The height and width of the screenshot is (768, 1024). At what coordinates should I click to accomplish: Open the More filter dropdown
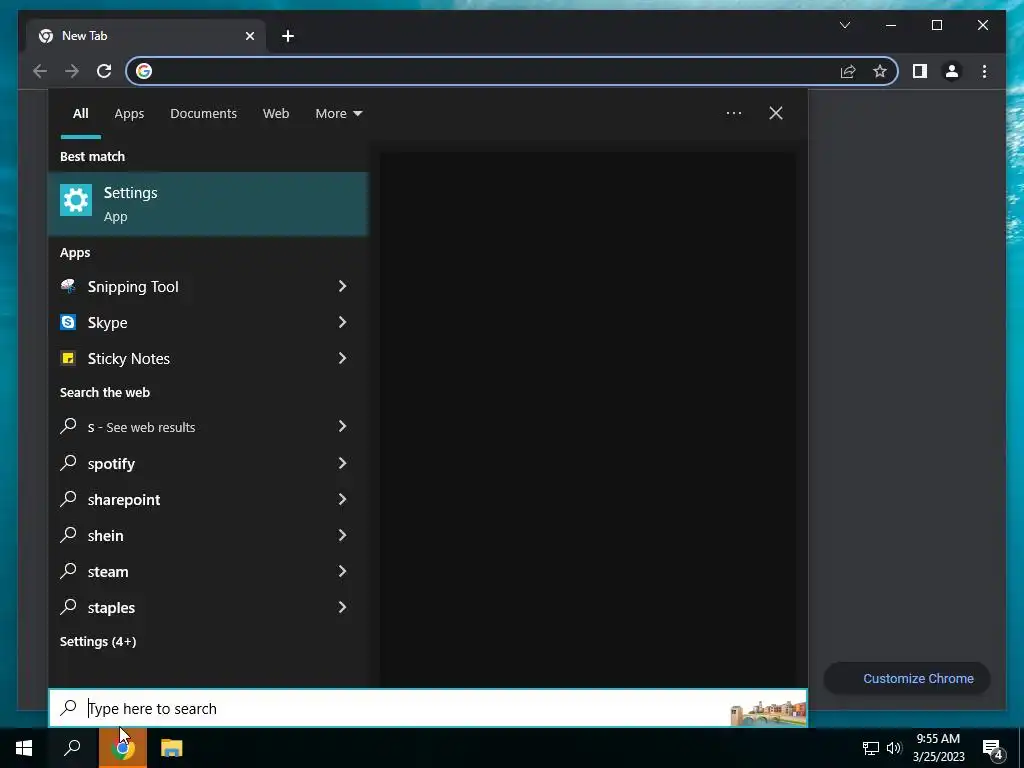(338, 114)
